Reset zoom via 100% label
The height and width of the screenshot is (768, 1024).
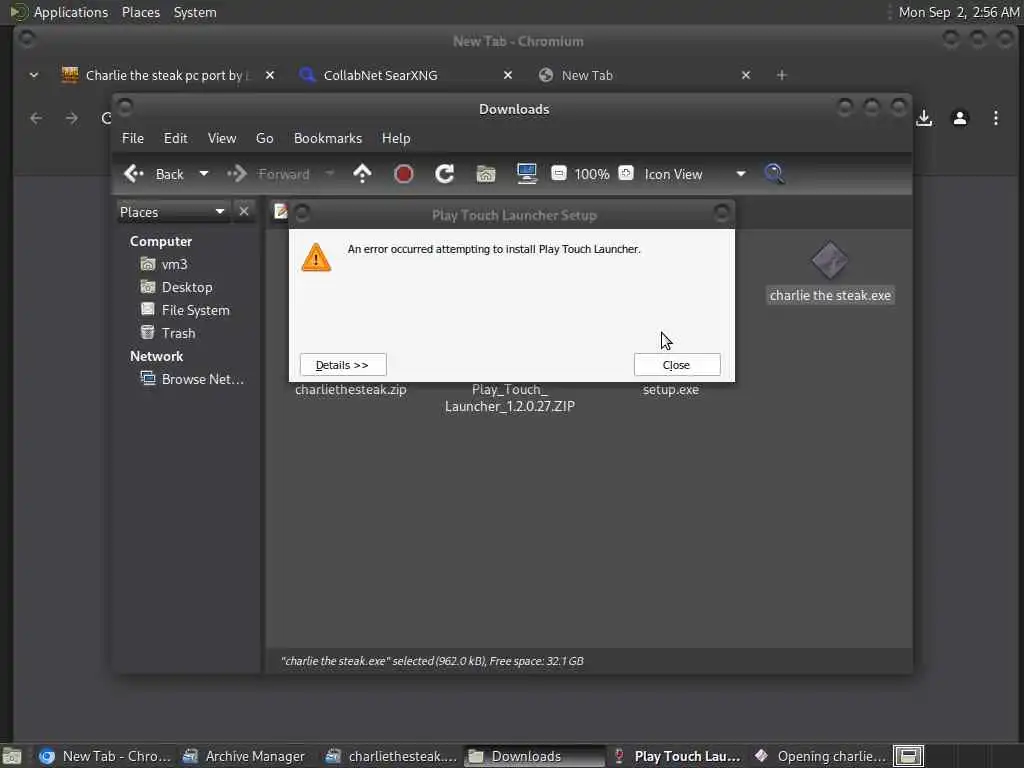click(592, 174)
